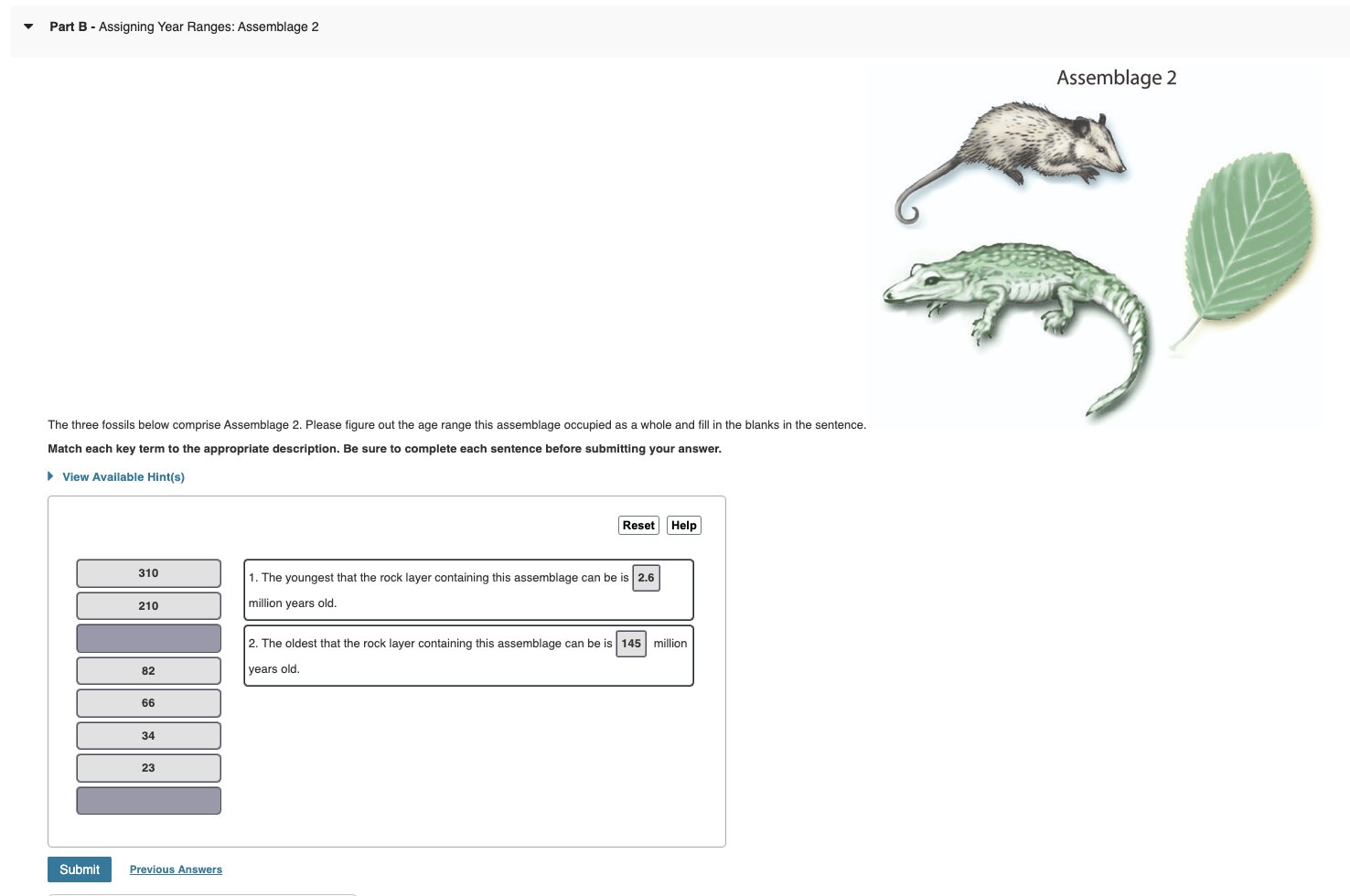The width and height of the screenshot is (1350, 896).
Task: Click the first grayed-out blank tile
Action: tap(147, 637)
